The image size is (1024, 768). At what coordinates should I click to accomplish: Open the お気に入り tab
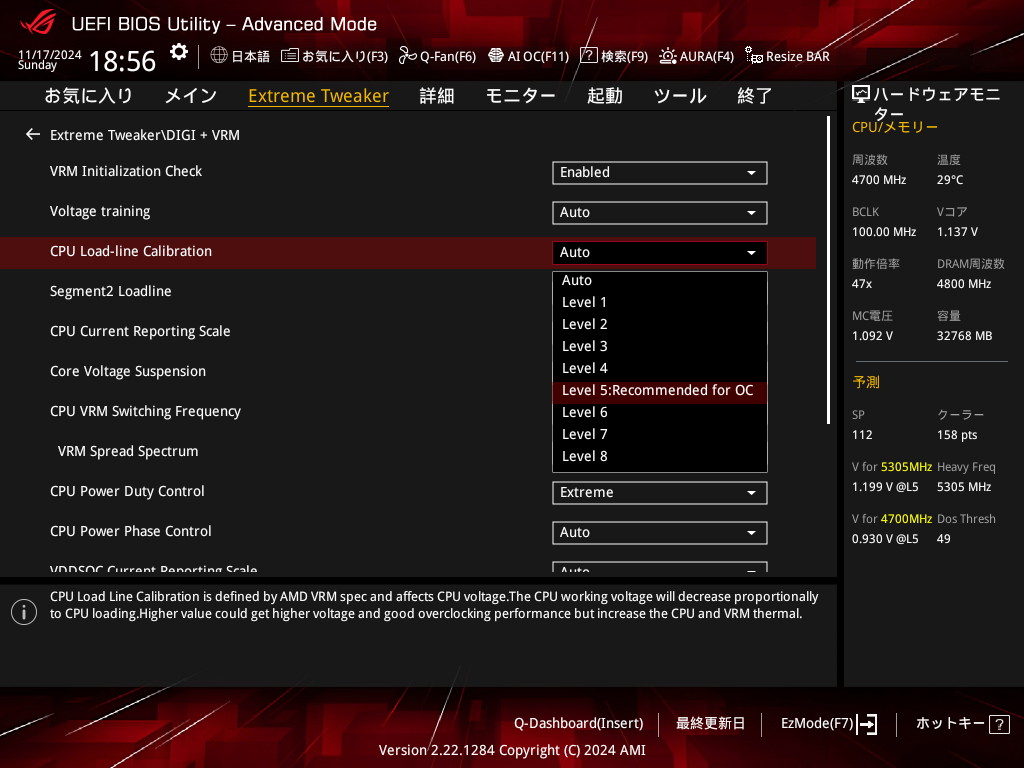(88, 96)
